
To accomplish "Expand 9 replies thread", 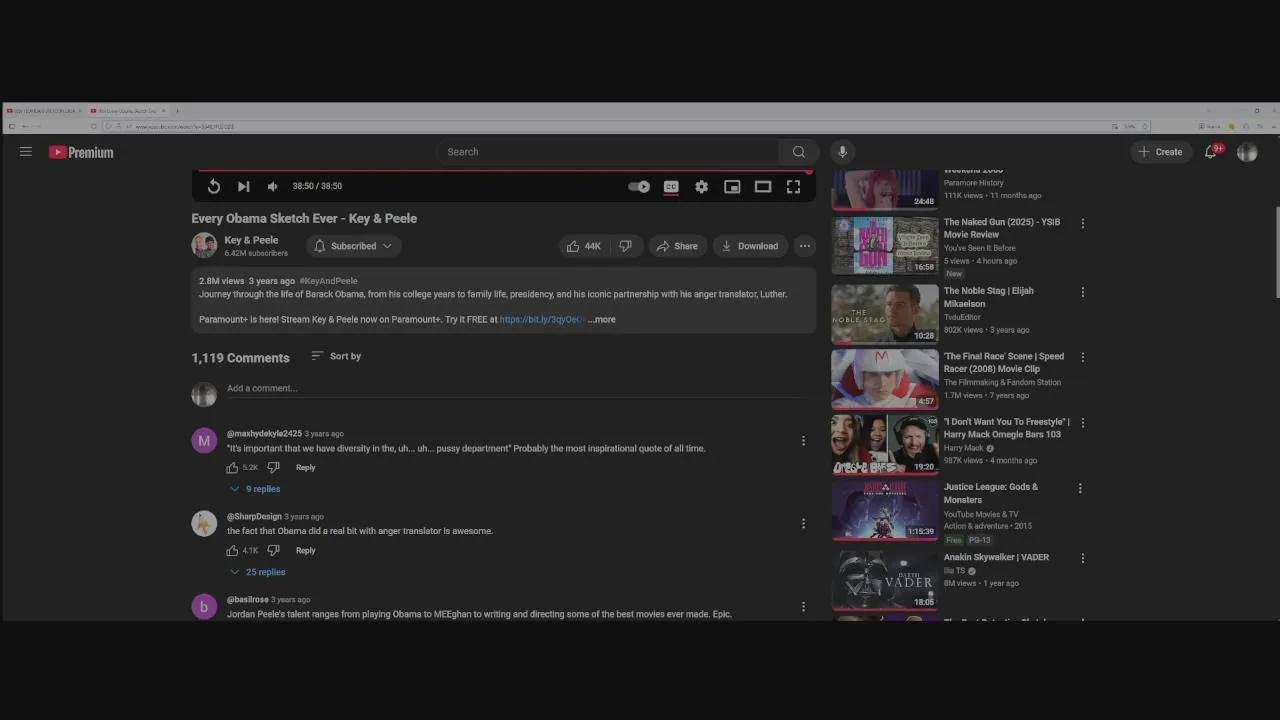I will (x=255, y=489).
